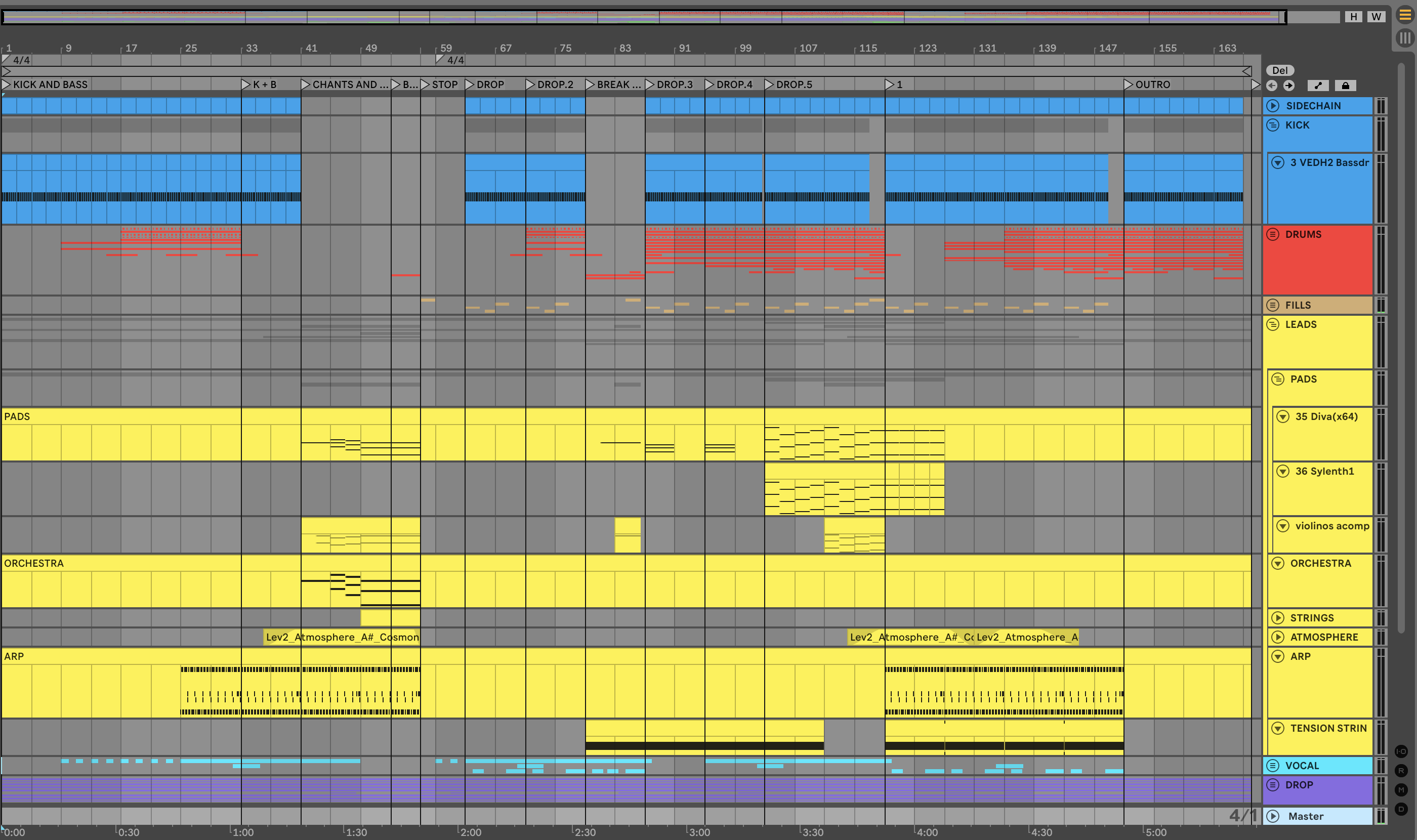1417x840 pixels.
Task: Toggle Track Delay with D button
Action: pyautogui.click(x=1401, y=809)
